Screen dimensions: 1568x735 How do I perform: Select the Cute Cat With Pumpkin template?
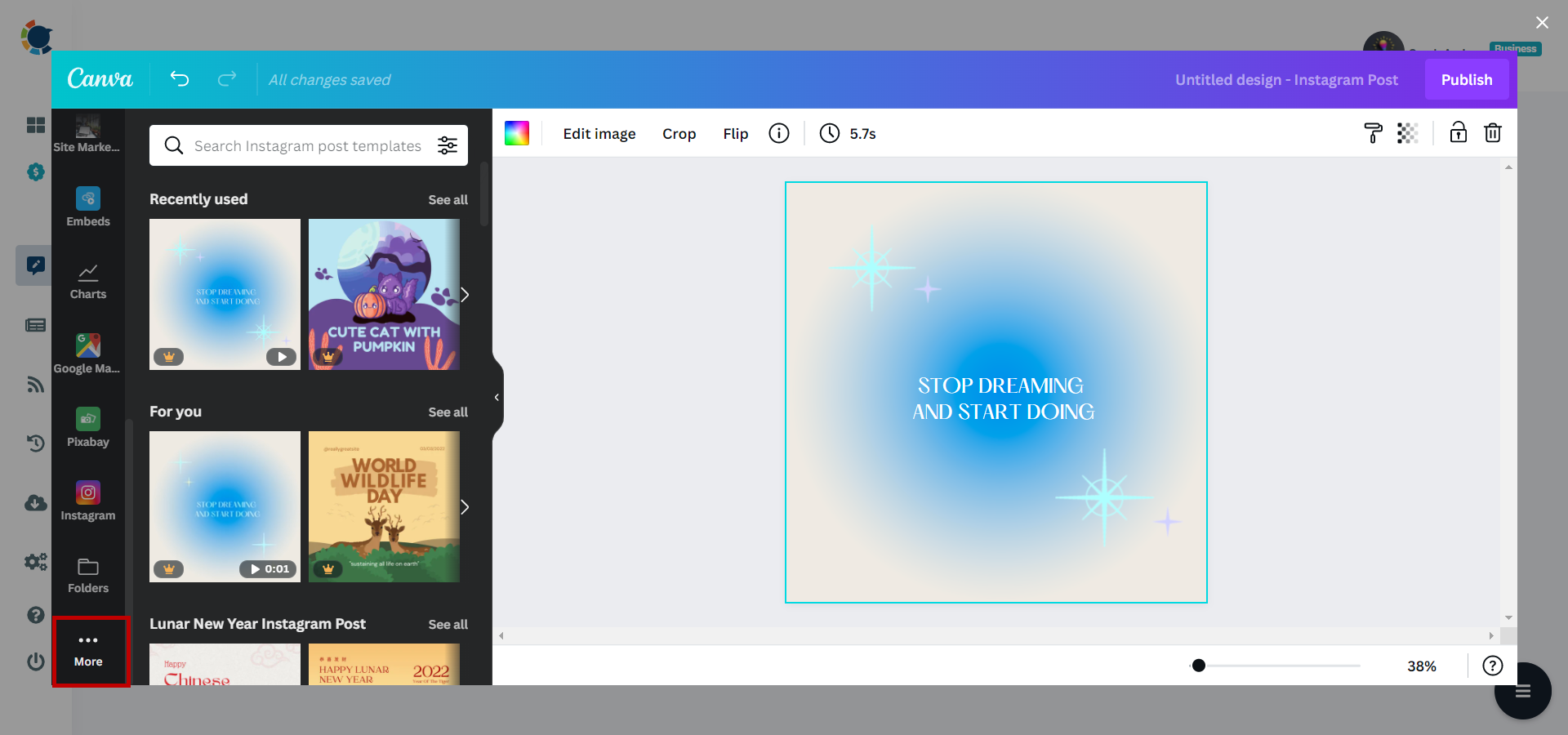[x=384, y=294]
